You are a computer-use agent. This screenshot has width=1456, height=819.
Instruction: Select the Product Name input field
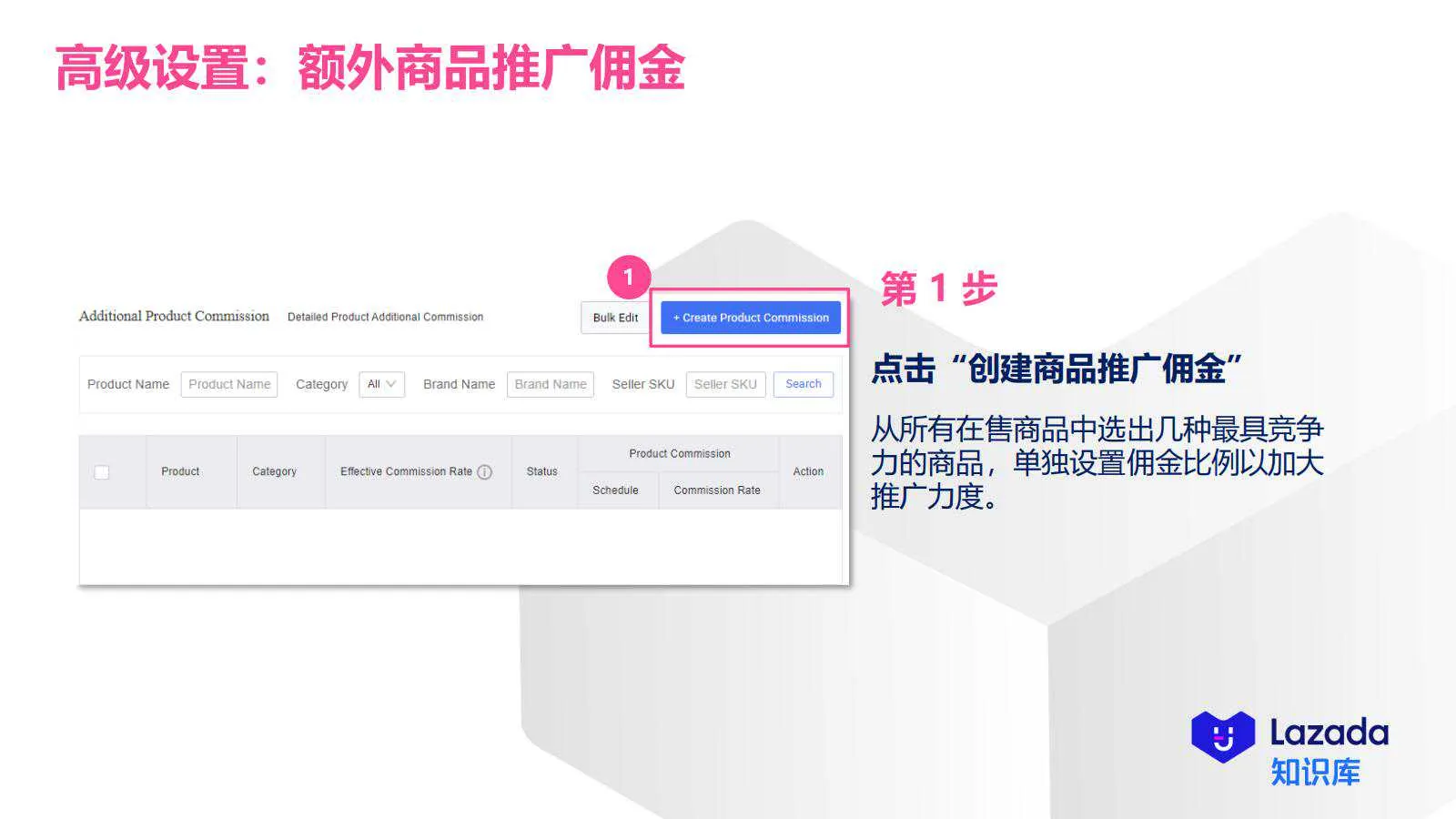click(229, 384)
